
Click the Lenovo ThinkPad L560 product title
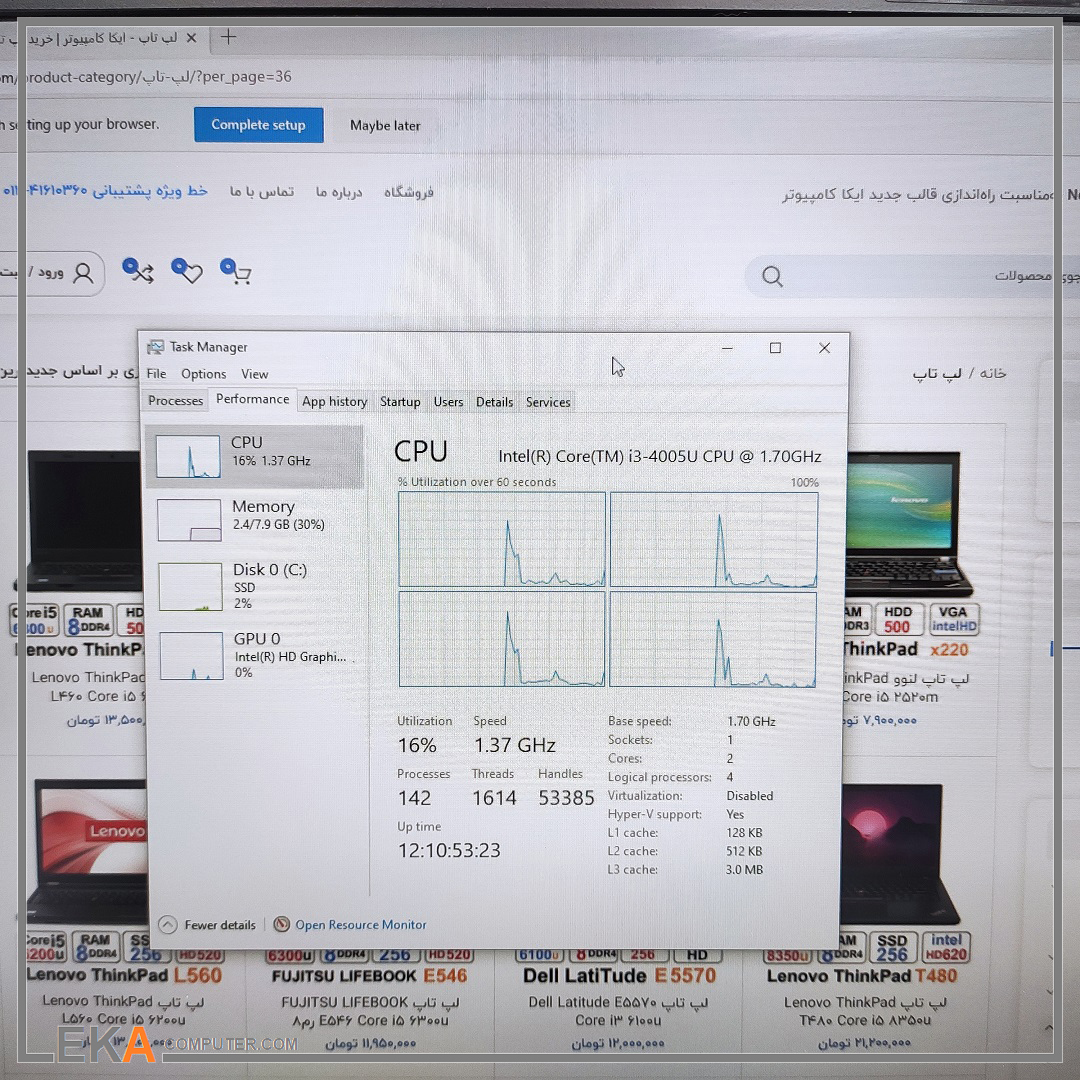(x=124, y=975)
